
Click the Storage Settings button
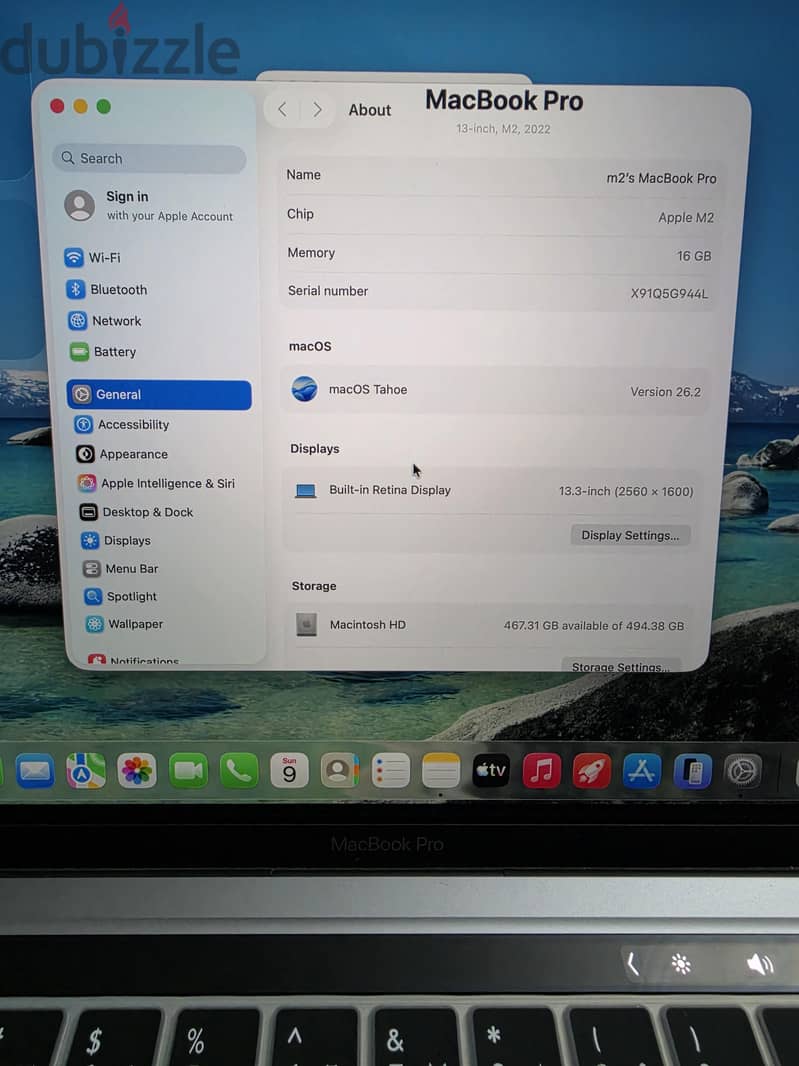coord(620,666)
